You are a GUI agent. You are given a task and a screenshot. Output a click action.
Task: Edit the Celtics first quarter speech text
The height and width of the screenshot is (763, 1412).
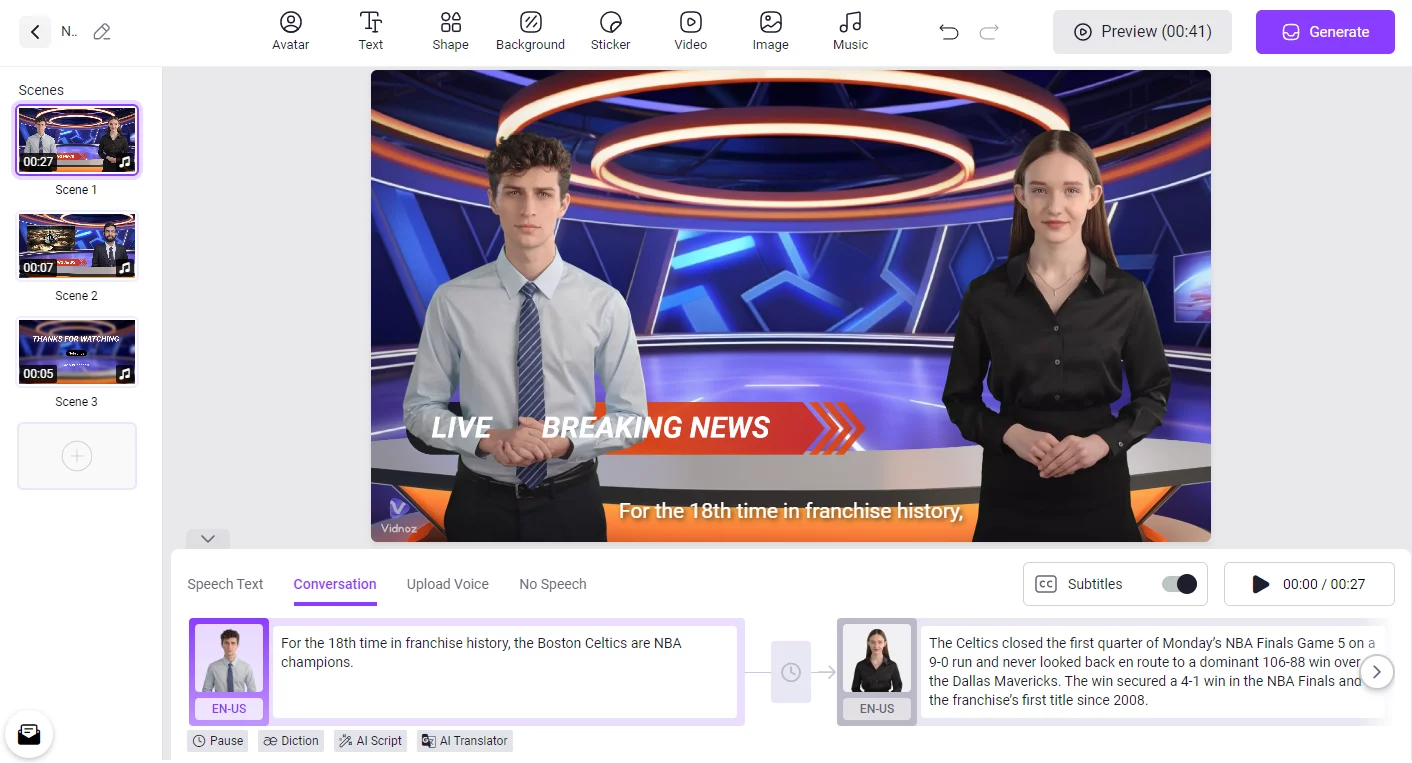click(1152, 671)
